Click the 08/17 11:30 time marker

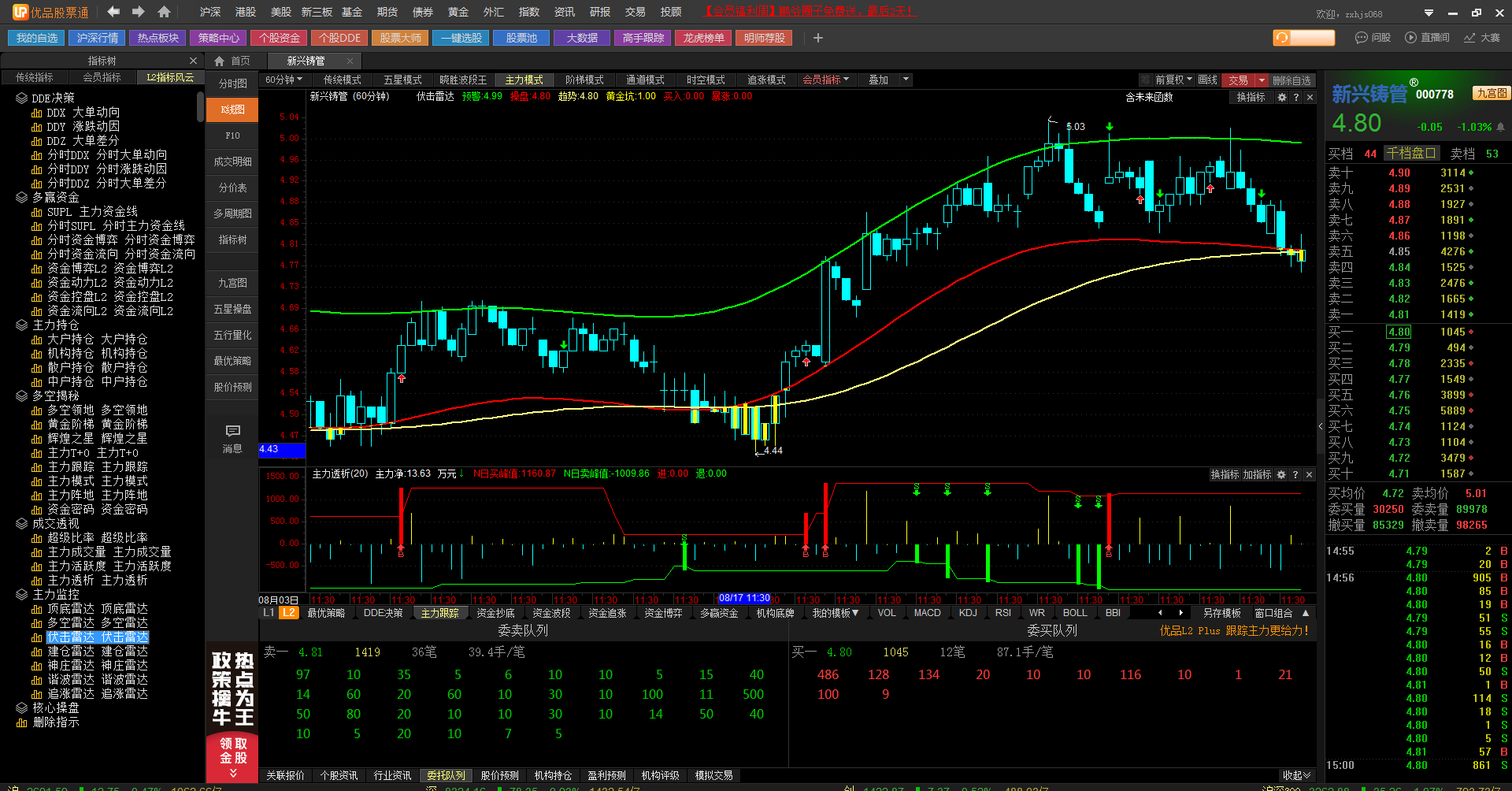tap(743, 599)
